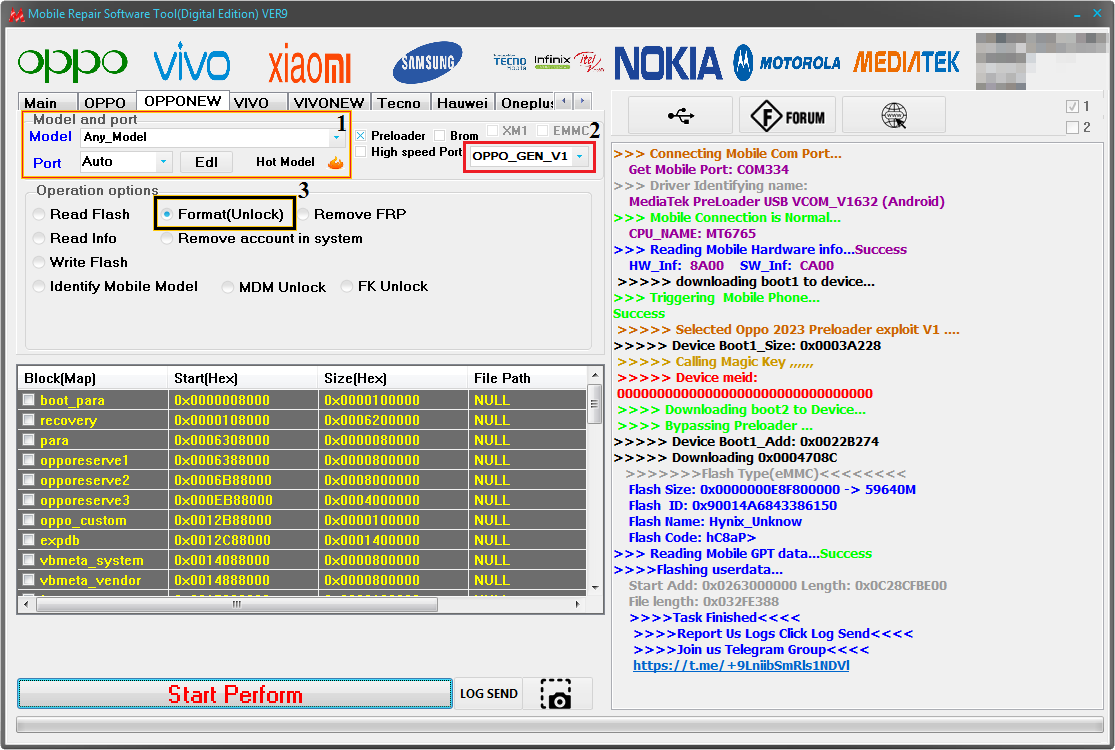The image size is (1115, 750).
Task: Click the MediaTek brand logo
Action: click(x=906, y=62)
